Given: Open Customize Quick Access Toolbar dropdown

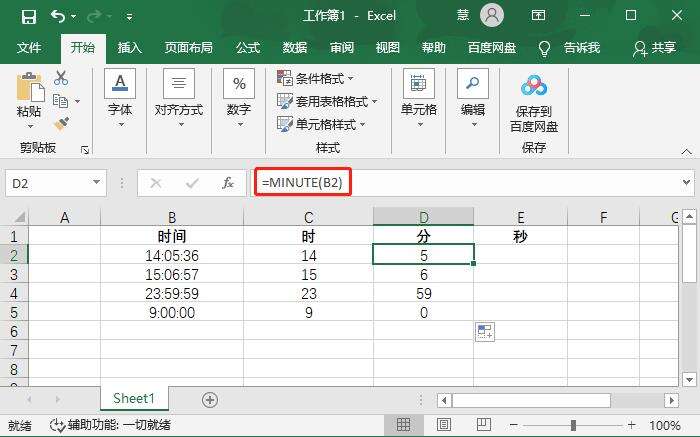Looking at the screenshot, I should (x=129, y=17).
